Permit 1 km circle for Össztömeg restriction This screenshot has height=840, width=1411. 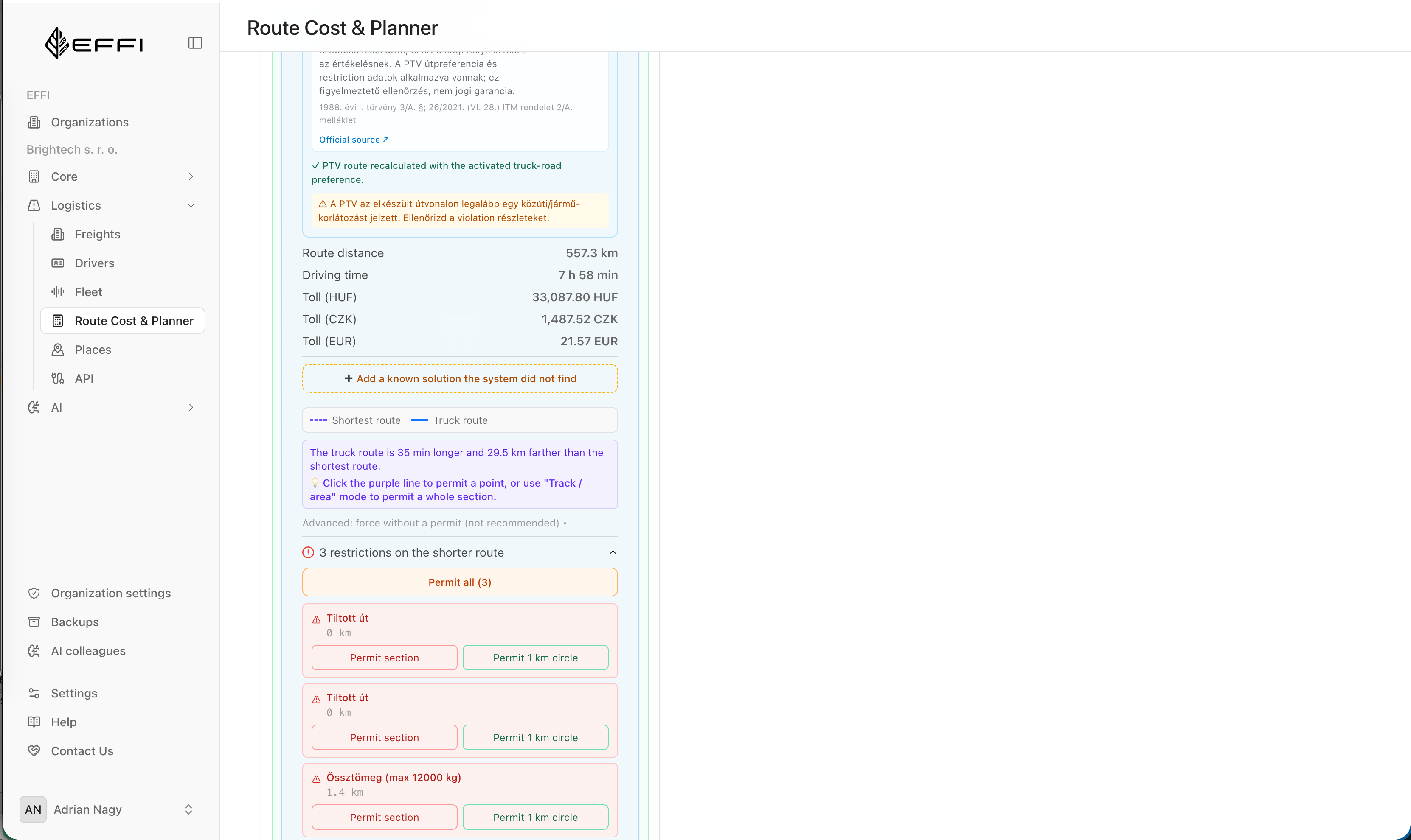pyautogui.click(x=536, y=818)
